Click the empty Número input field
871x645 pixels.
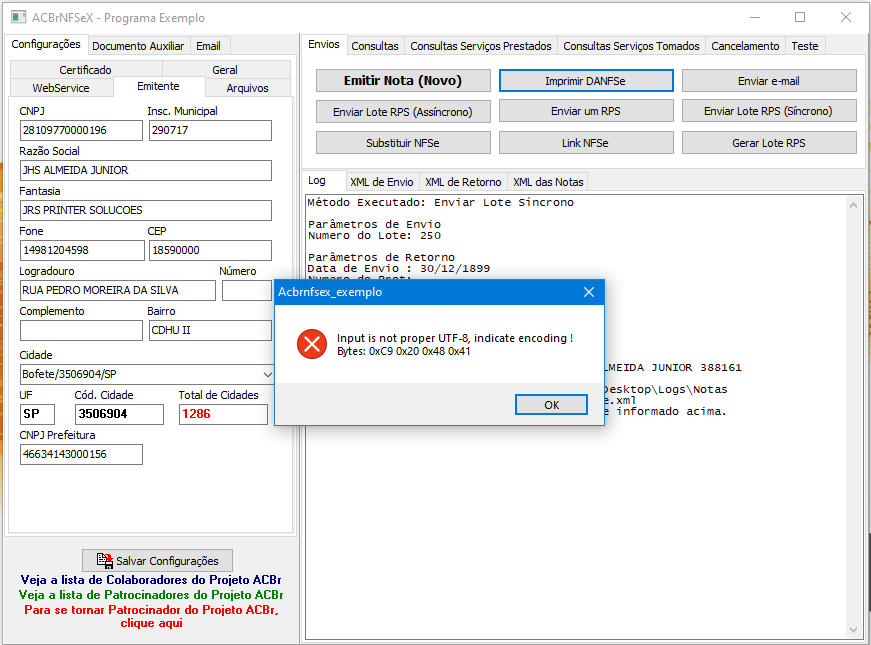click(247, 291)
